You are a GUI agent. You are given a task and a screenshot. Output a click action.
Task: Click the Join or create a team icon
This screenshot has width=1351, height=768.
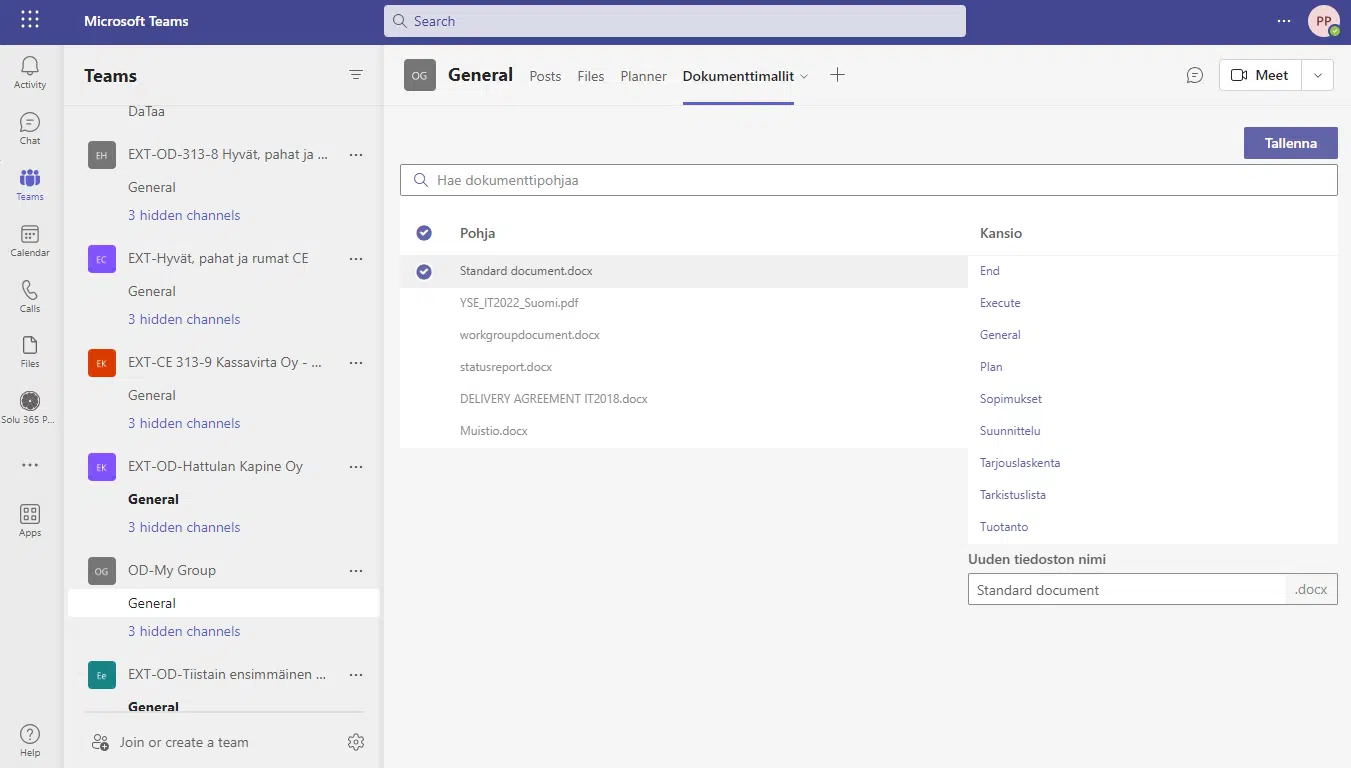click(x=100, y=742)
